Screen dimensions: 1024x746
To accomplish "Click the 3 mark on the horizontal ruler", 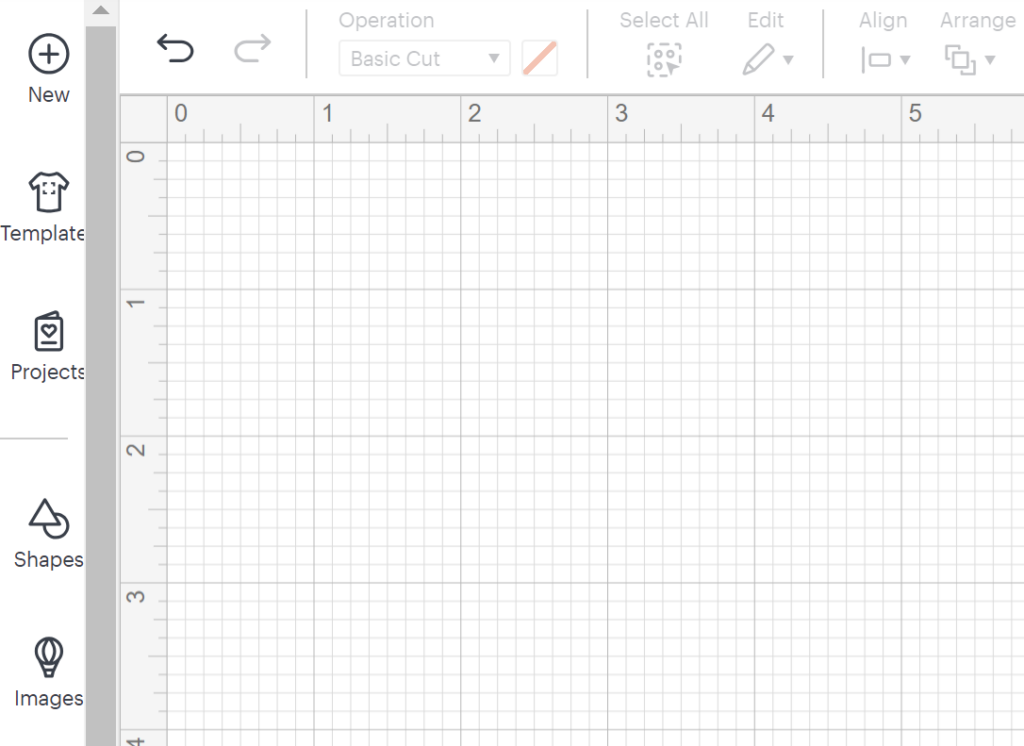I will pyautogui.click(x=621, y=114).
